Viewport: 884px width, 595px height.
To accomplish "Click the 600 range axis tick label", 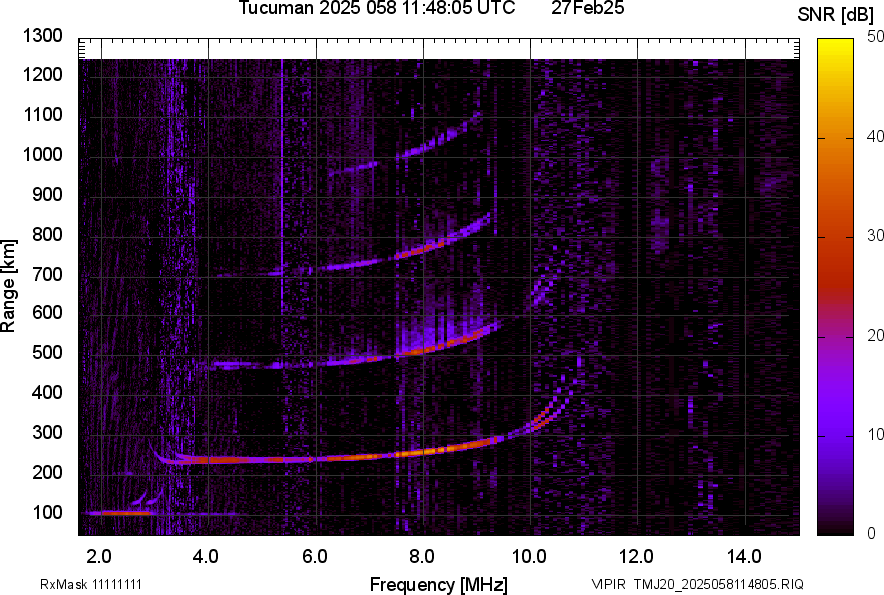I will (x=48, y=313).
